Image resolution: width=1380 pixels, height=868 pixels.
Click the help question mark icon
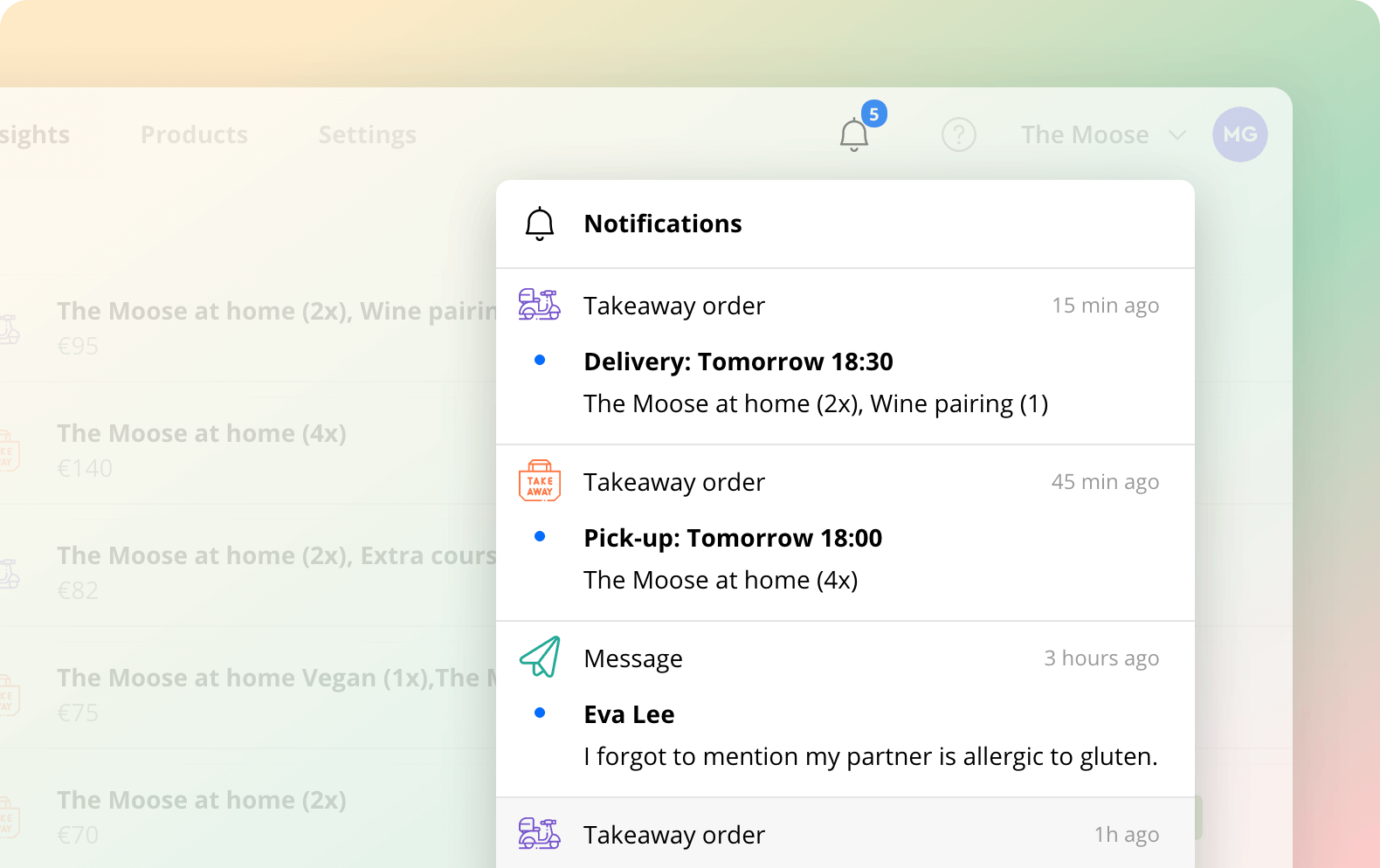958,134
